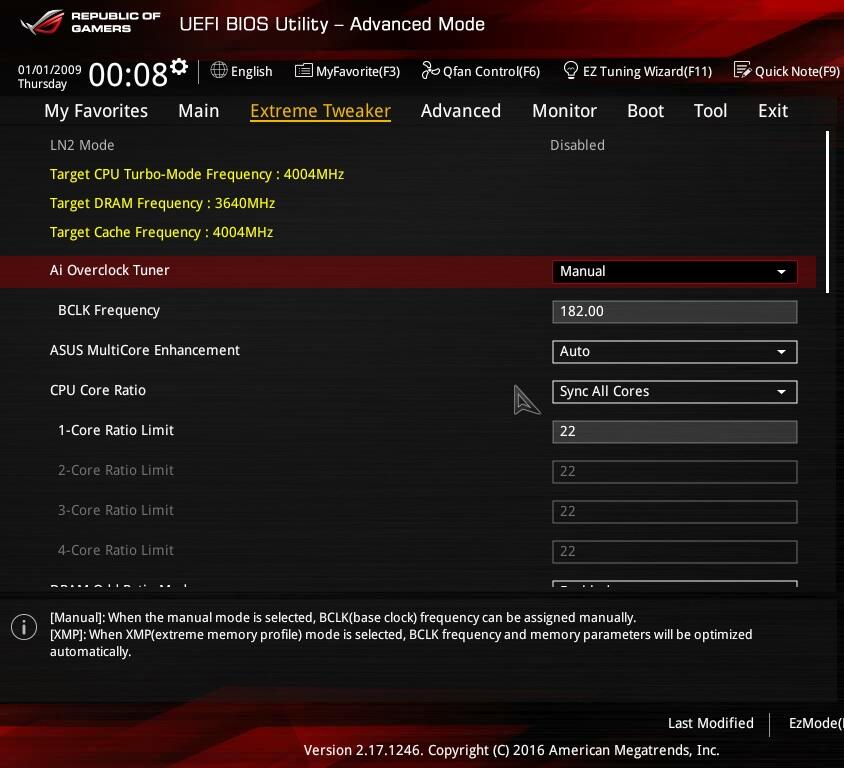Click the Version 2.17.1246 copyright text

coord(511,750)
